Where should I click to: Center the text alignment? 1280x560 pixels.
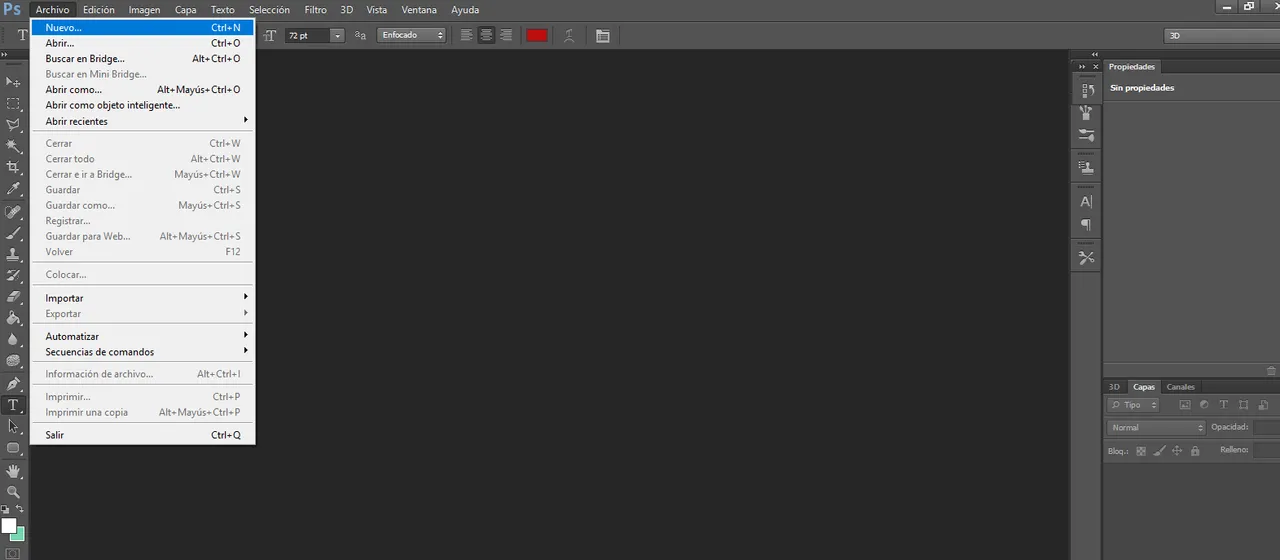(x=486, y=35)
